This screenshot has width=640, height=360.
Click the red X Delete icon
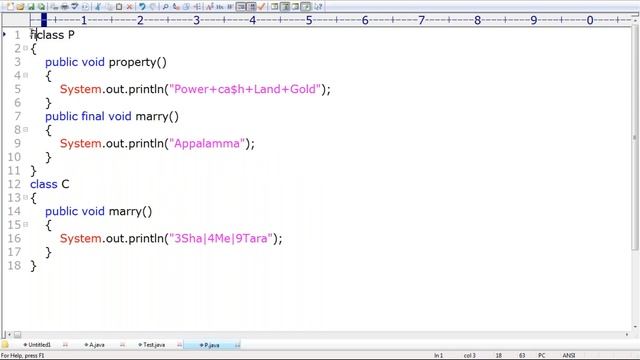129,7
